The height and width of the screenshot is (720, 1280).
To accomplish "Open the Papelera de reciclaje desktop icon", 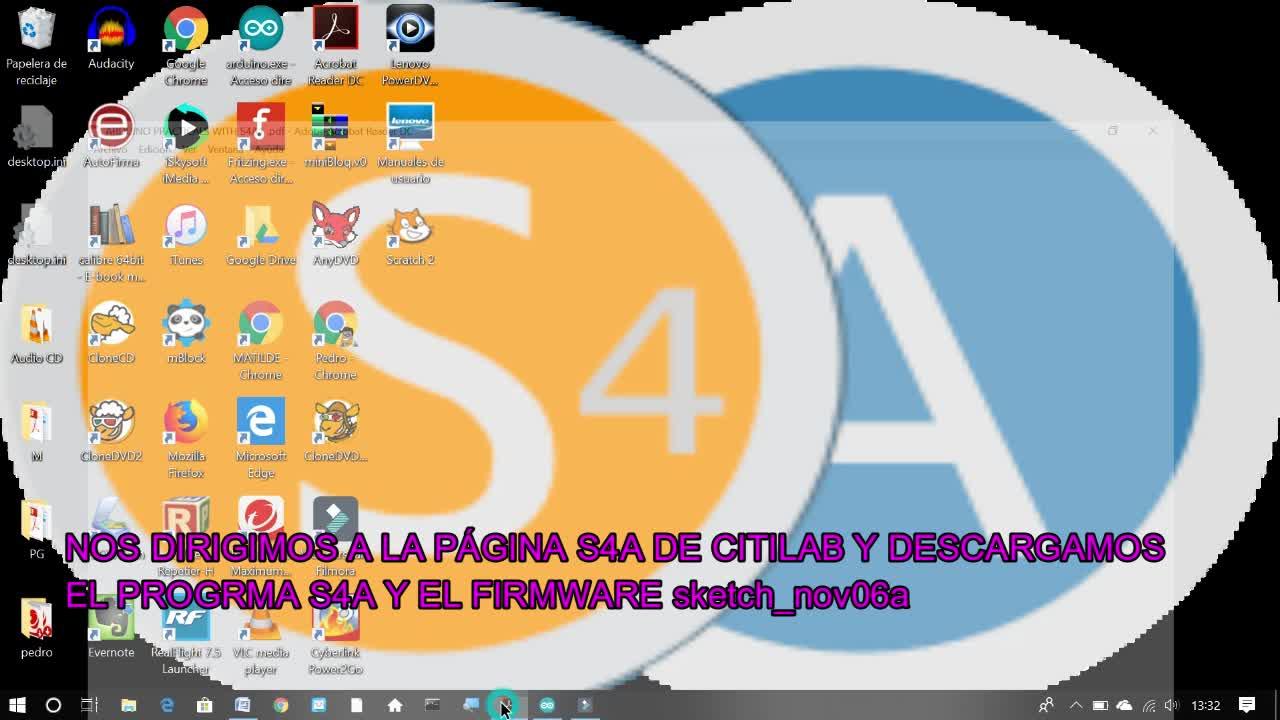I will [36, 46].
